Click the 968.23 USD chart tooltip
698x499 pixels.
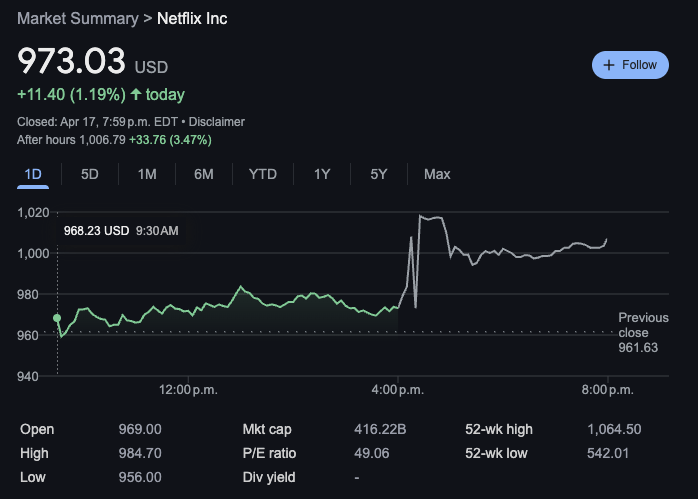[x=121, y=231]
